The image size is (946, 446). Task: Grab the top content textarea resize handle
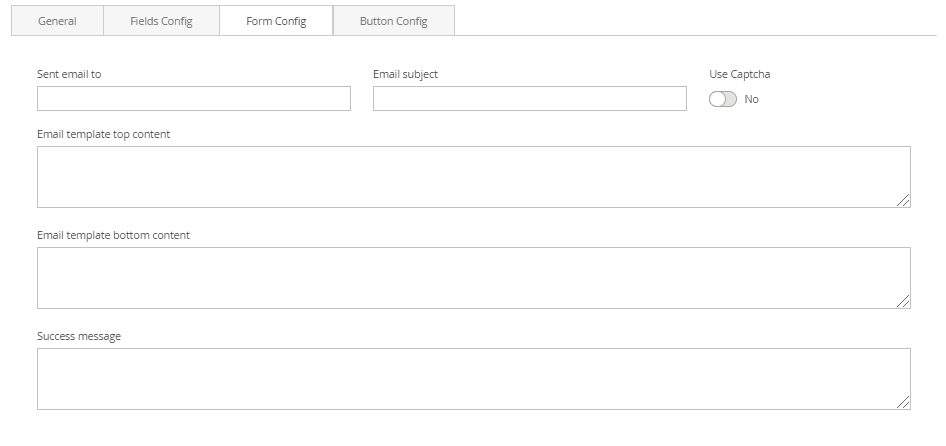coord(903,201)
